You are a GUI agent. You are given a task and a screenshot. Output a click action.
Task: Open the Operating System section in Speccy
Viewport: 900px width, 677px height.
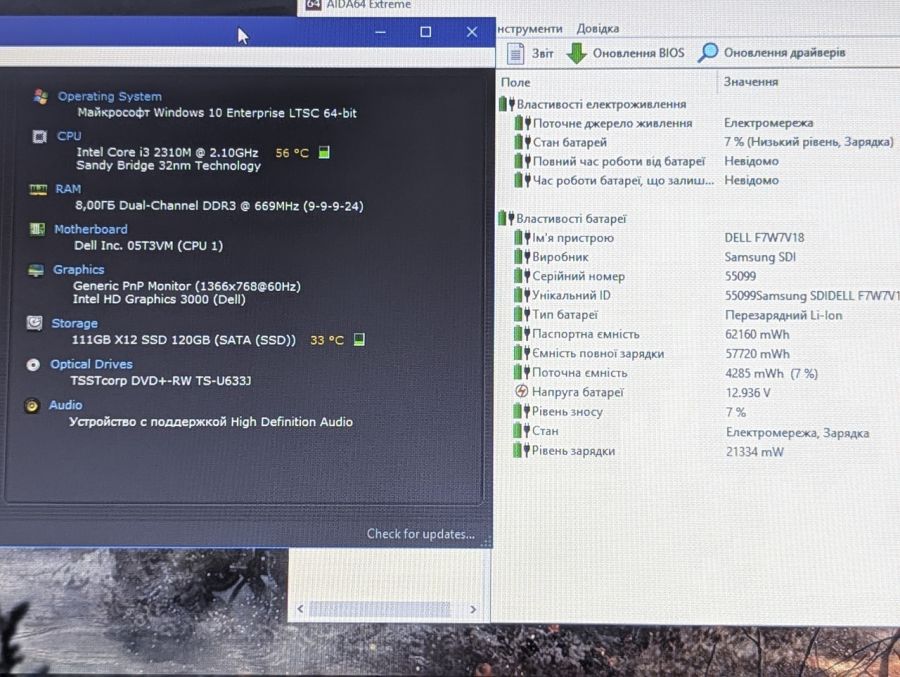(109, 96)
